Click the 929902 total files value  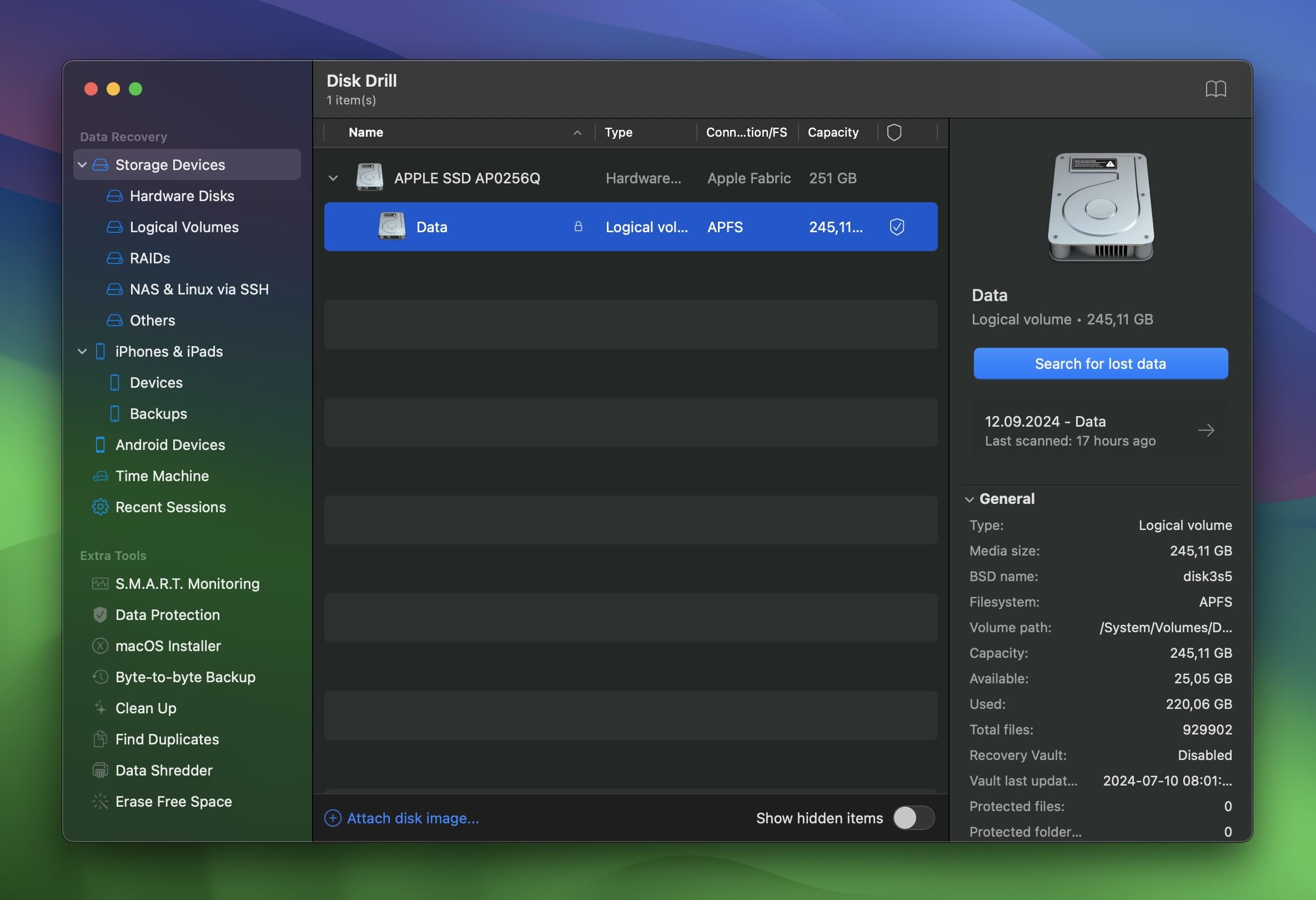(x=1207, y=729)
